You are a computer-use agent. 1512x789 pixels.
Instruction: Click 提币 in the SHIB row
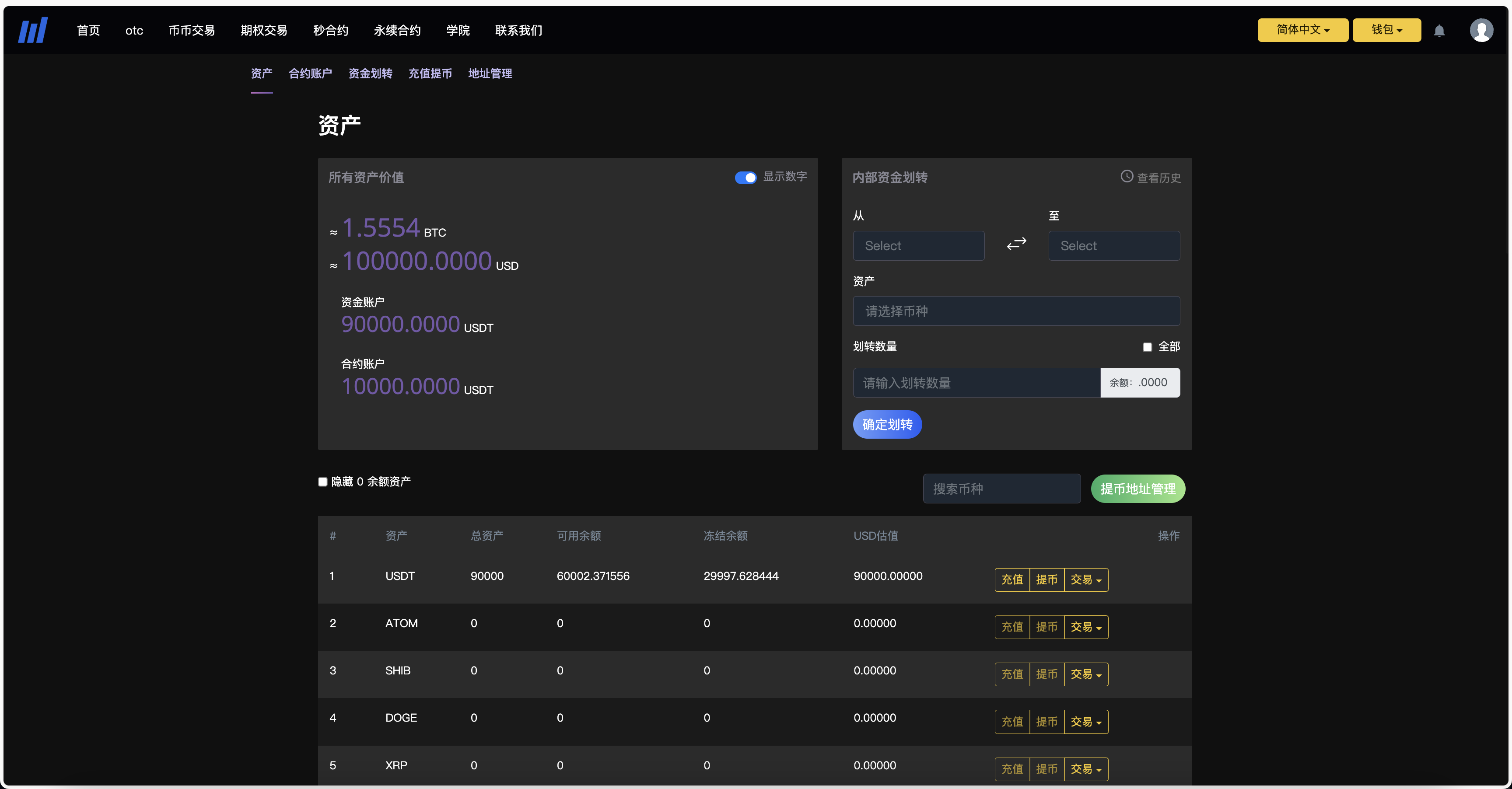1047,674
